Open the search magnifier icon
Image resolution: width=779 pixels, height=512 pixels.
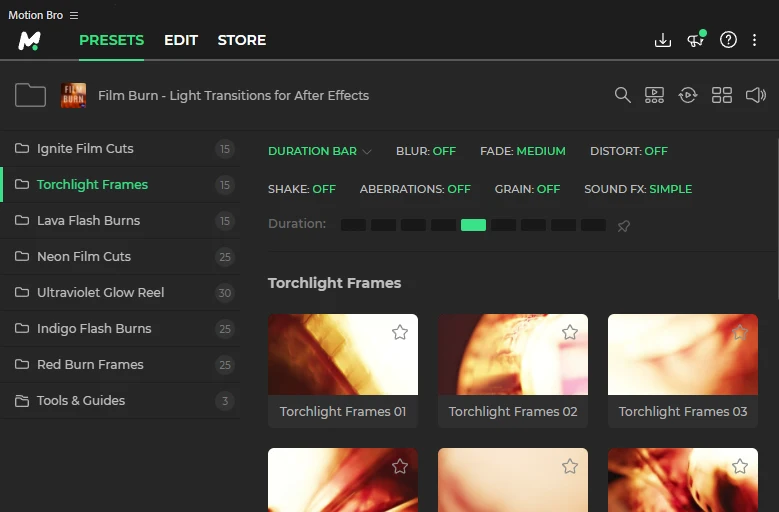623,95
